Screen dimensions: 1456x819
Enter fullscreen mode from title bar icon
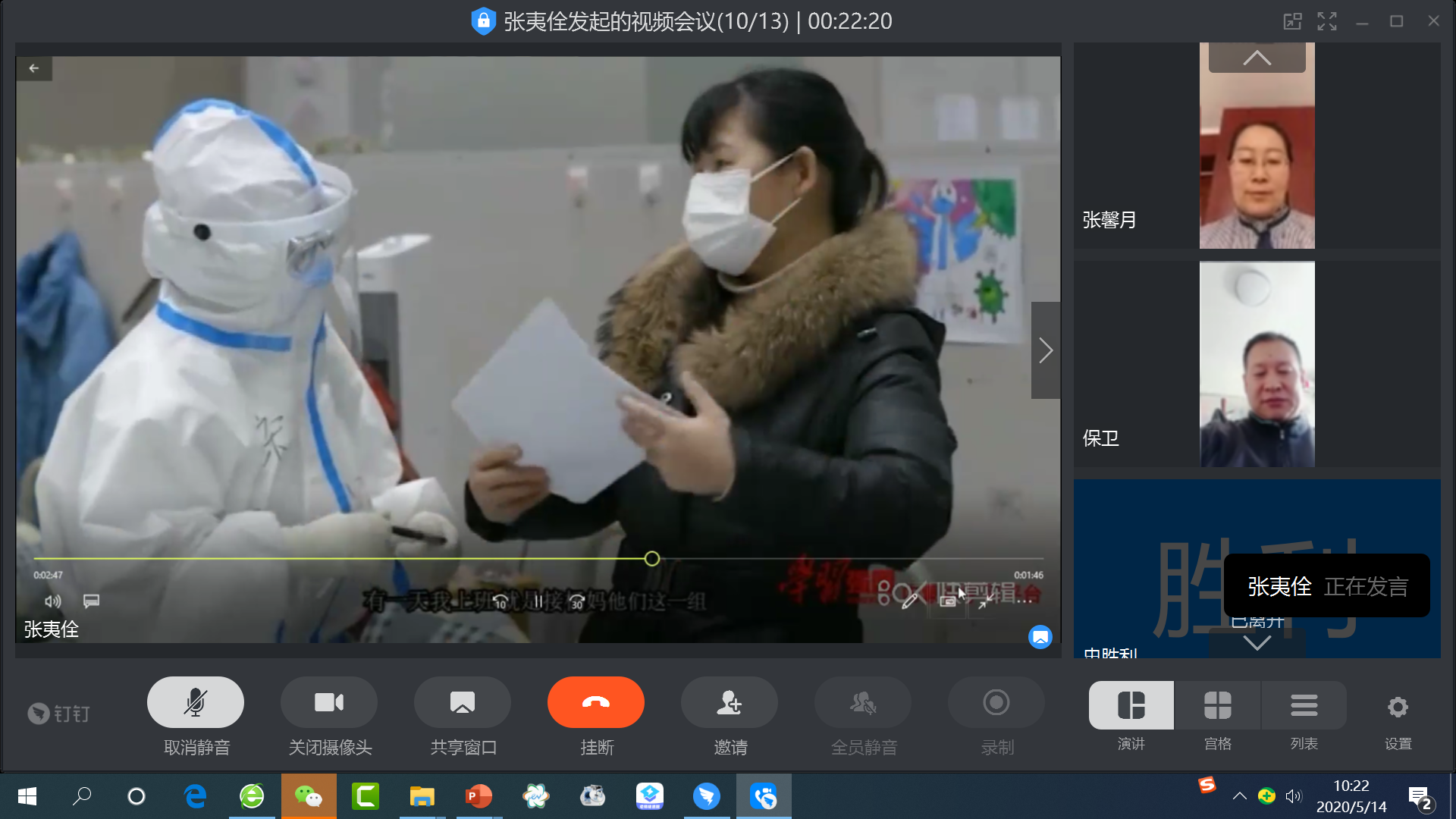tap(1327, 21)
